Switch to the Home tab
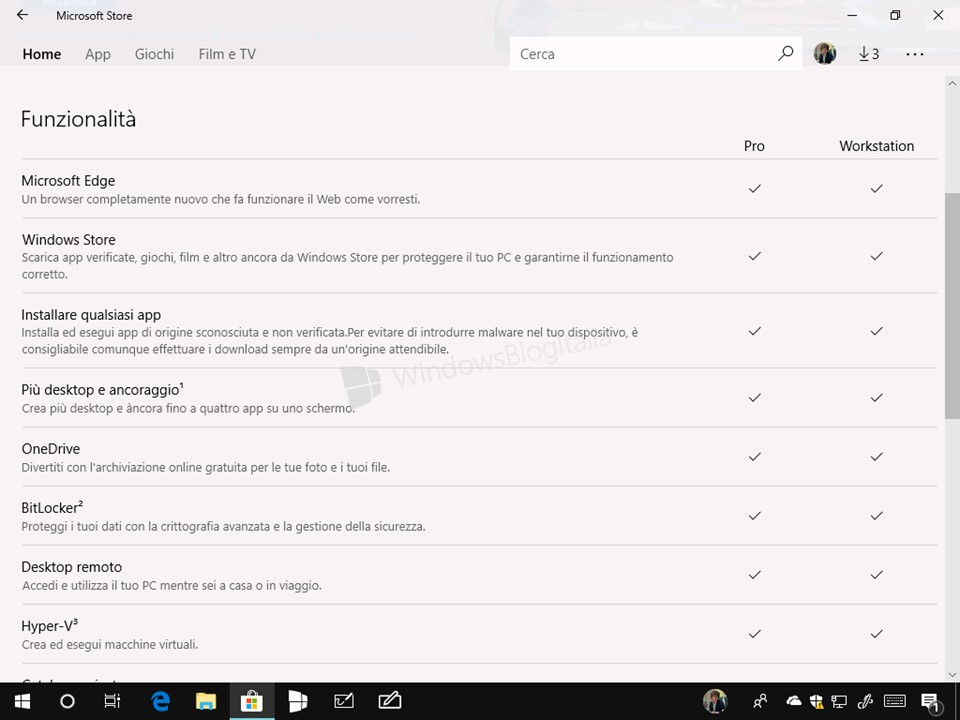 point(42,54)
